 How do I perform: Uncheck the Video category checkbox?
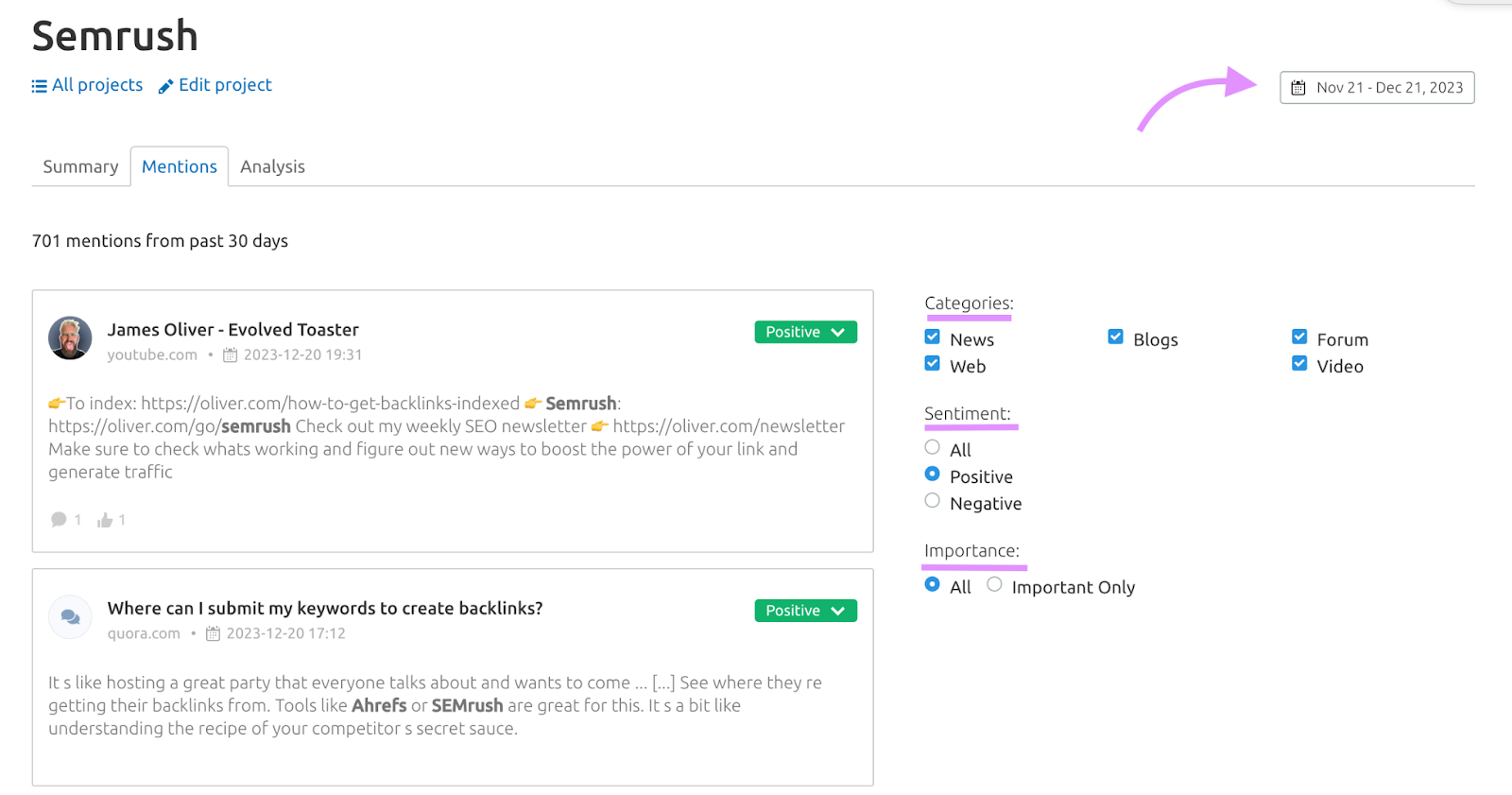[1299, 364]
